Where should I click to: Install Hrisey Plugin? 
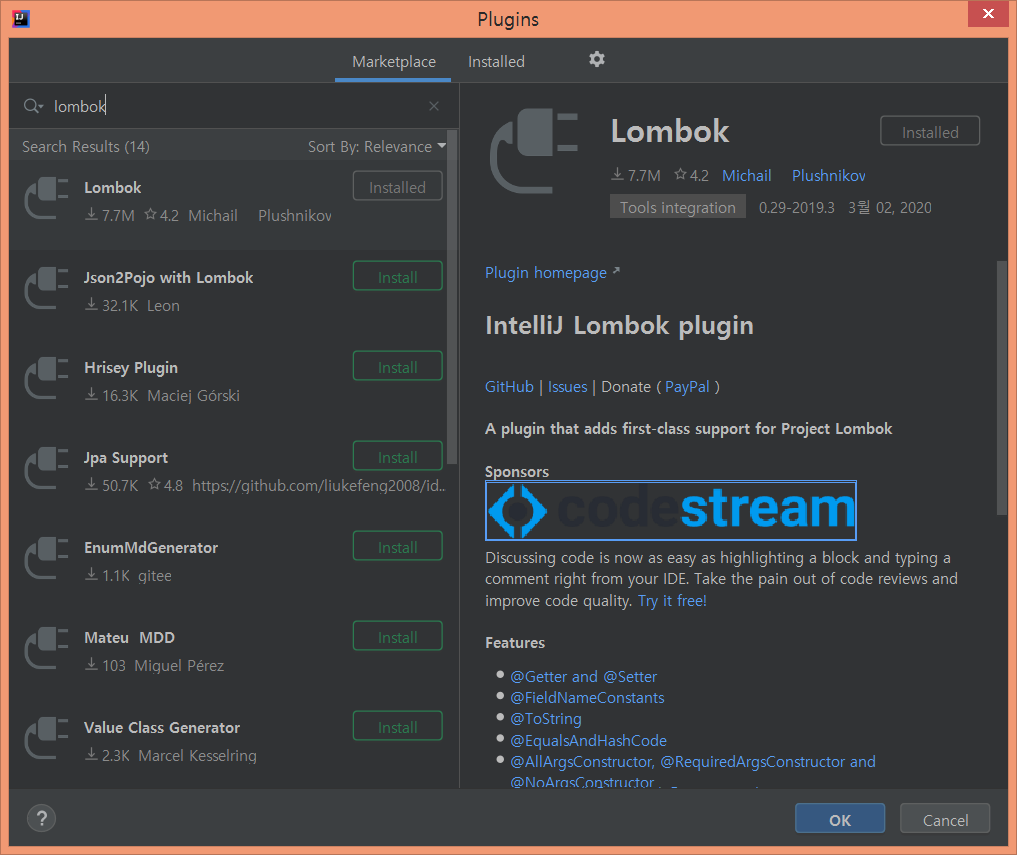[398, 367]
